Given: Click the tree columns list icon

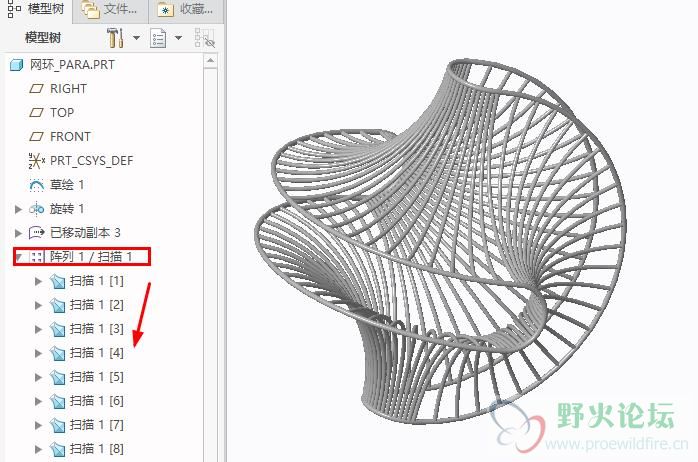Looking at the screenshot, I should [x=158, y=38].
